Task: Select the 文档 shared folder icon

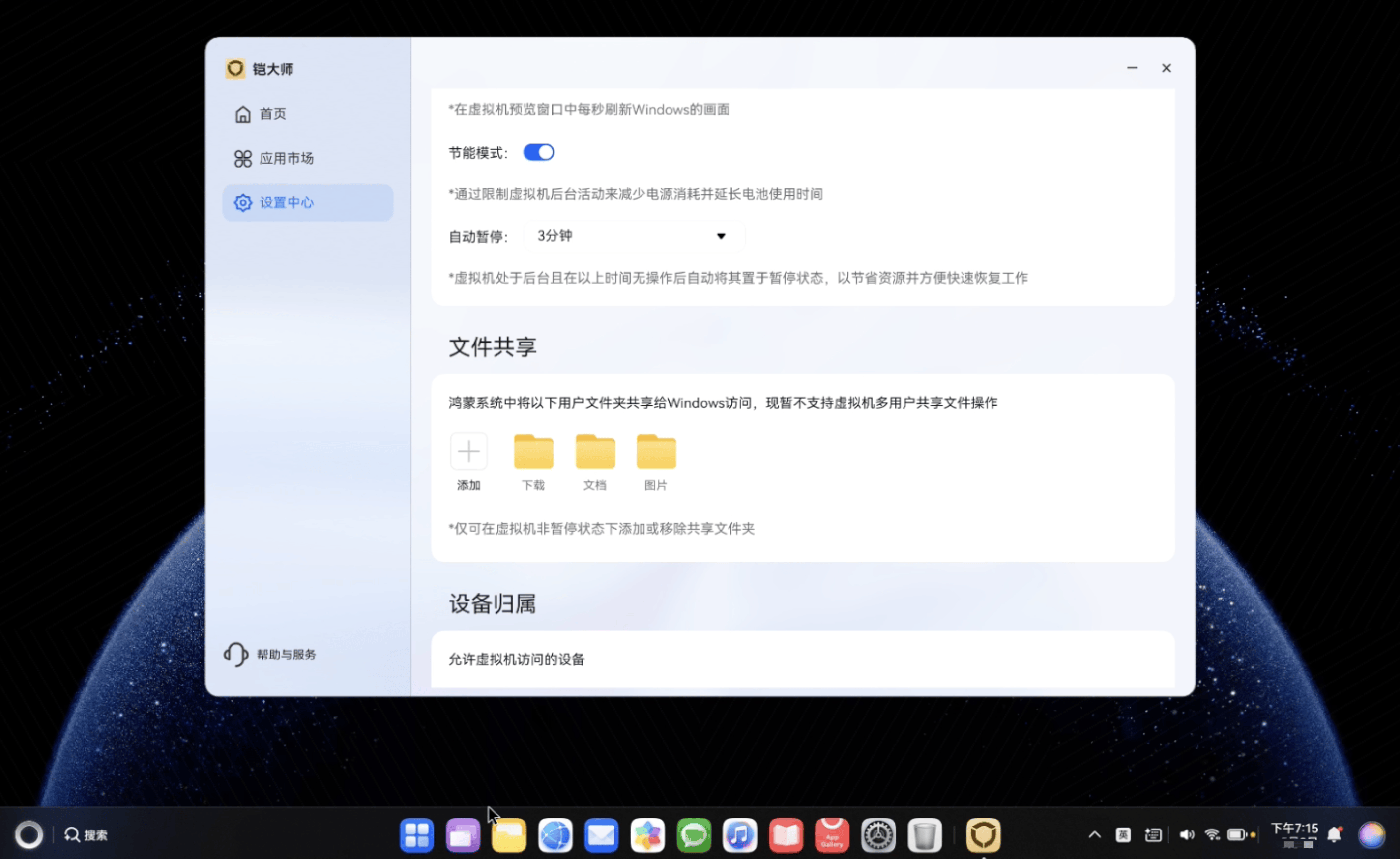Action: (x=594, y=452)
